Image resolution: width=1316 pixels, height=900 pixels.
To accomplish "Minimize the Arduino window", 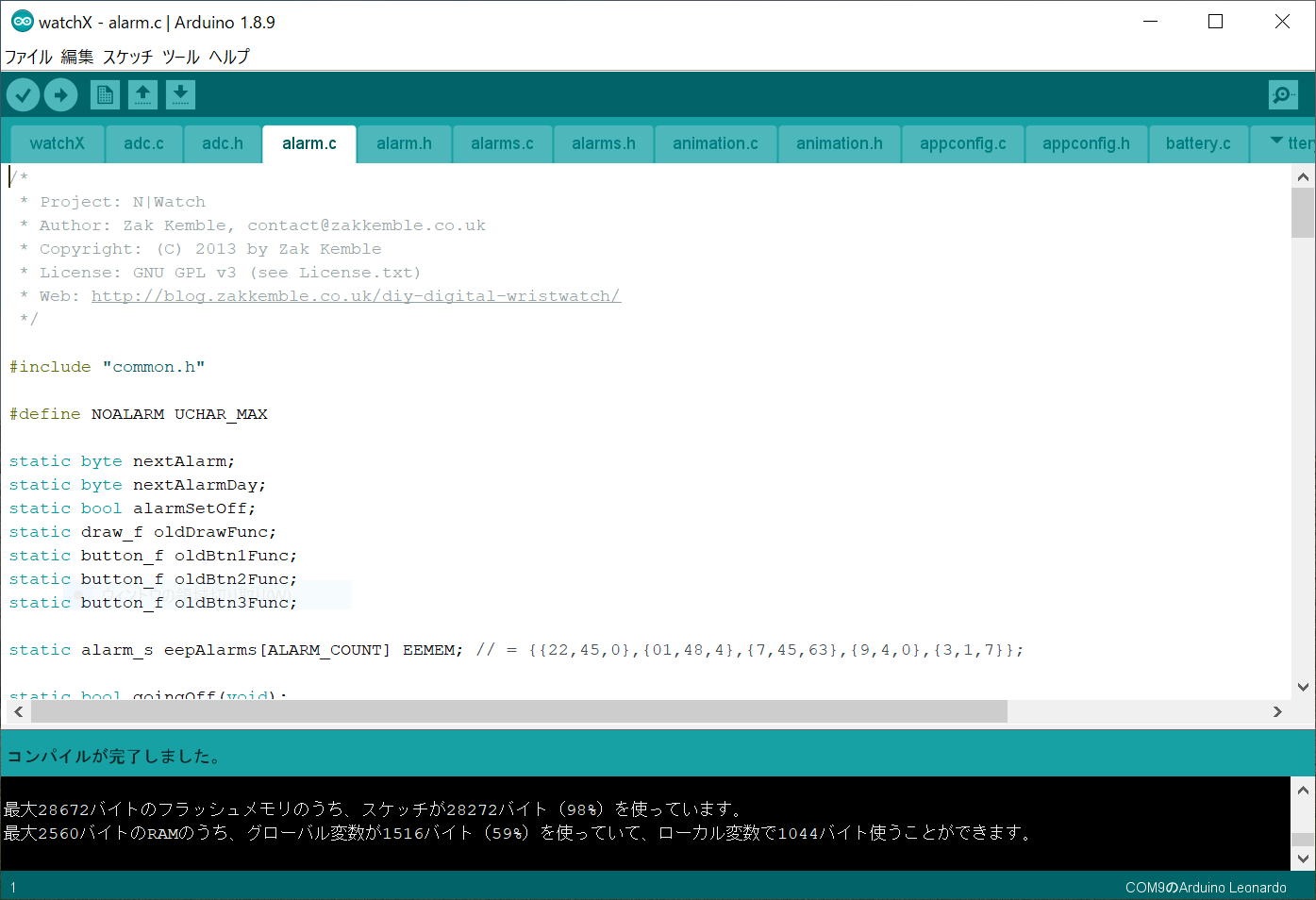I will point(1150,22).
